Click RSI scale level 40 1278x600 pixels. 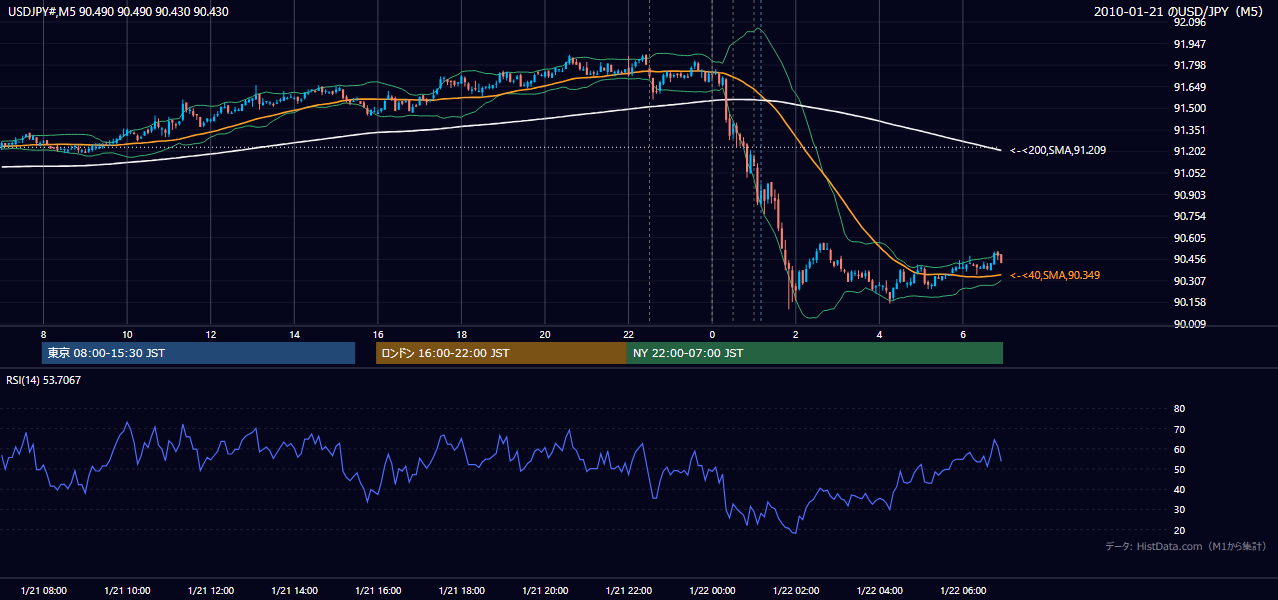pos(1180,490)
